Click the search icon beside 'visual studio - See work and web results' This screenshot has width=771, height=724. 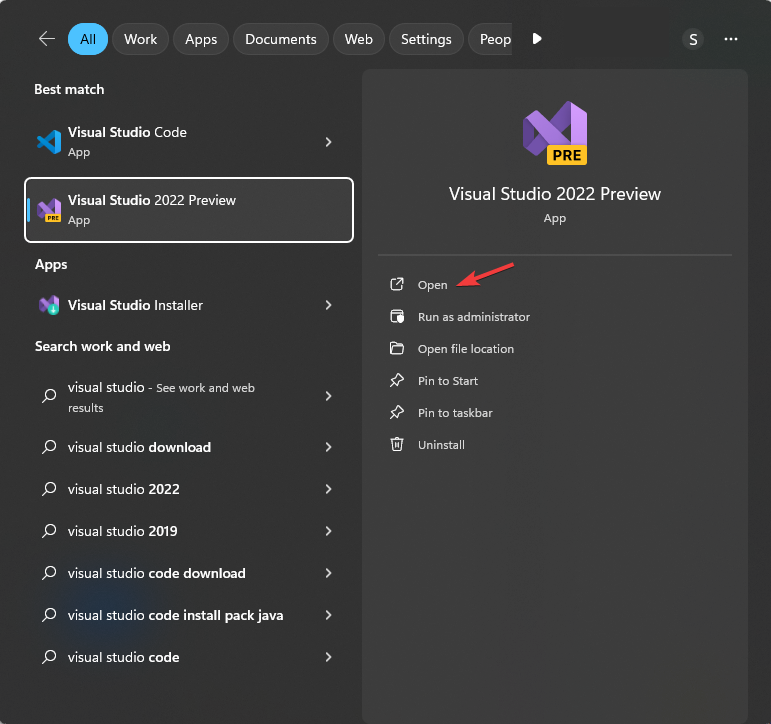coord(49,395)
